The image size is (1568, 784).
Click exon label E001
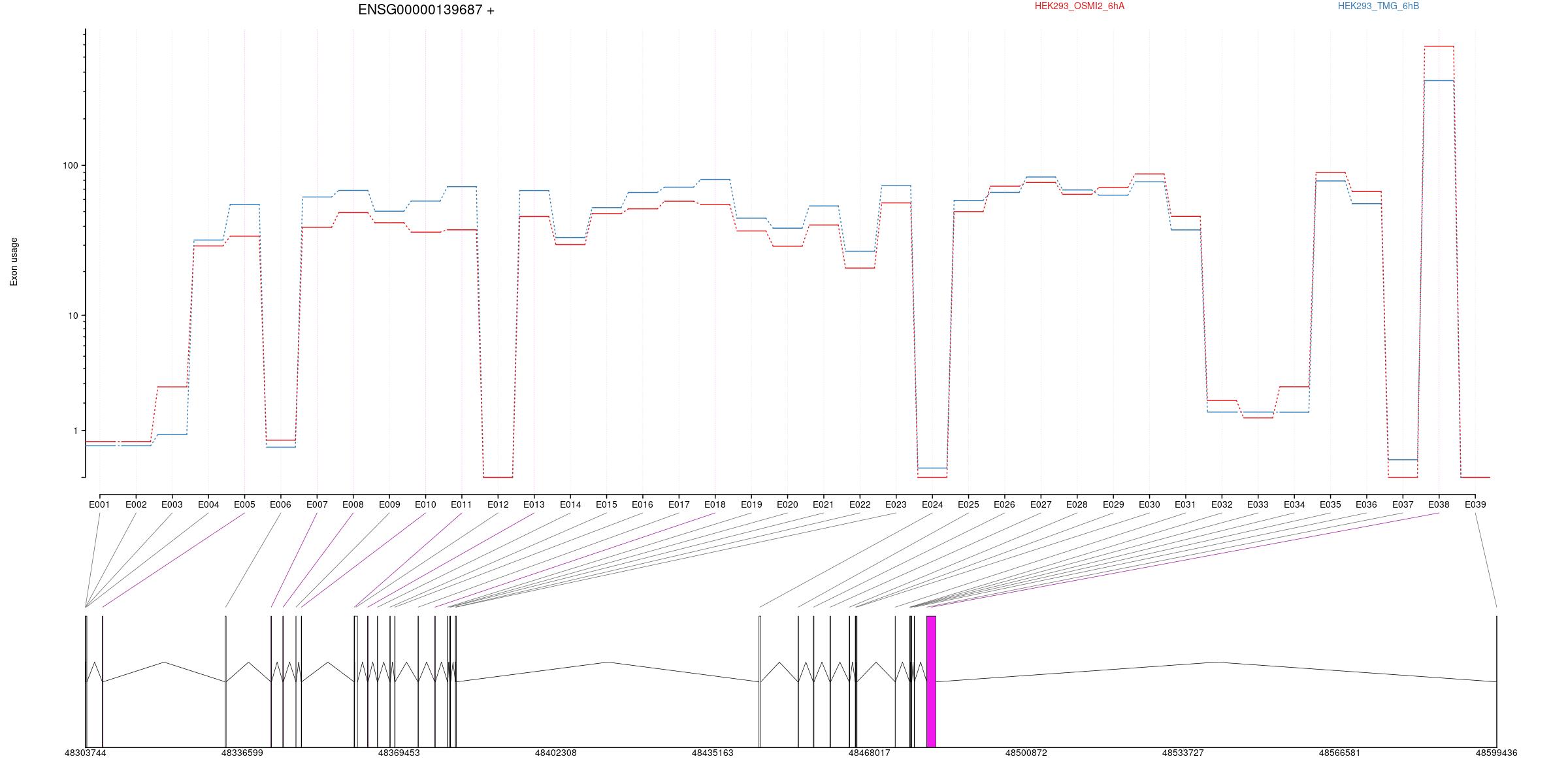click(x=99, y=504)
